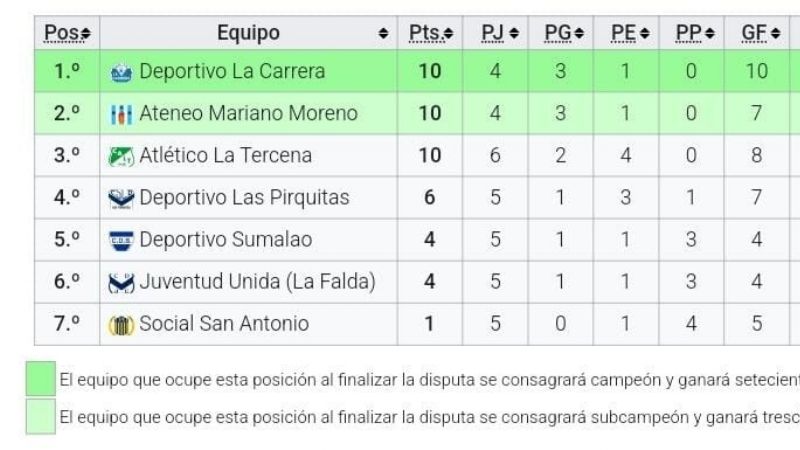The height and width of the screenshot is (450, 800).
Task: Click the Deportivo Las Pirquitas crest icon
Action: (x=121, y=198)
